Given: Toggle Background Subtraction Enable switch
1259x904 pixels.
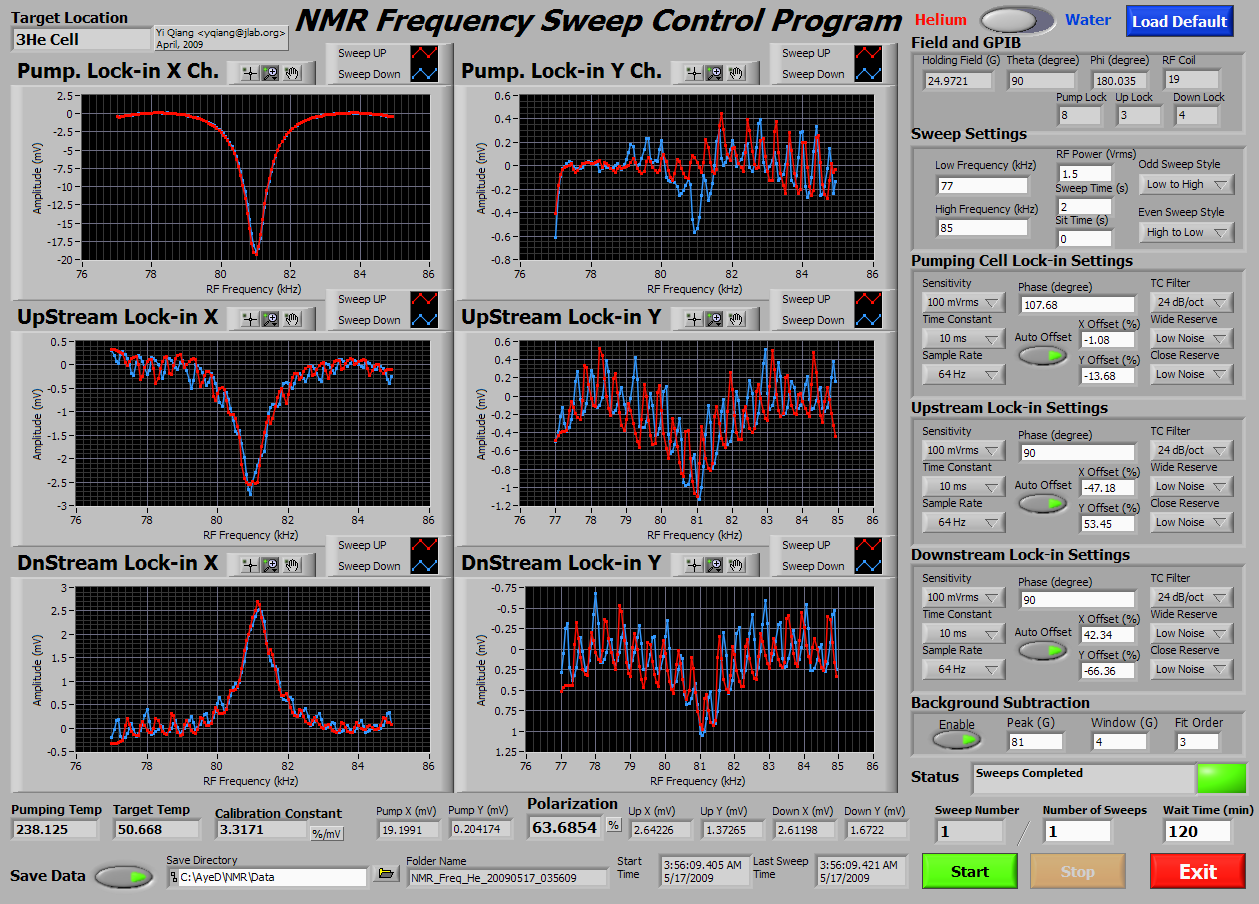Looking at the screenshot, I should click(x=957, y=740).
